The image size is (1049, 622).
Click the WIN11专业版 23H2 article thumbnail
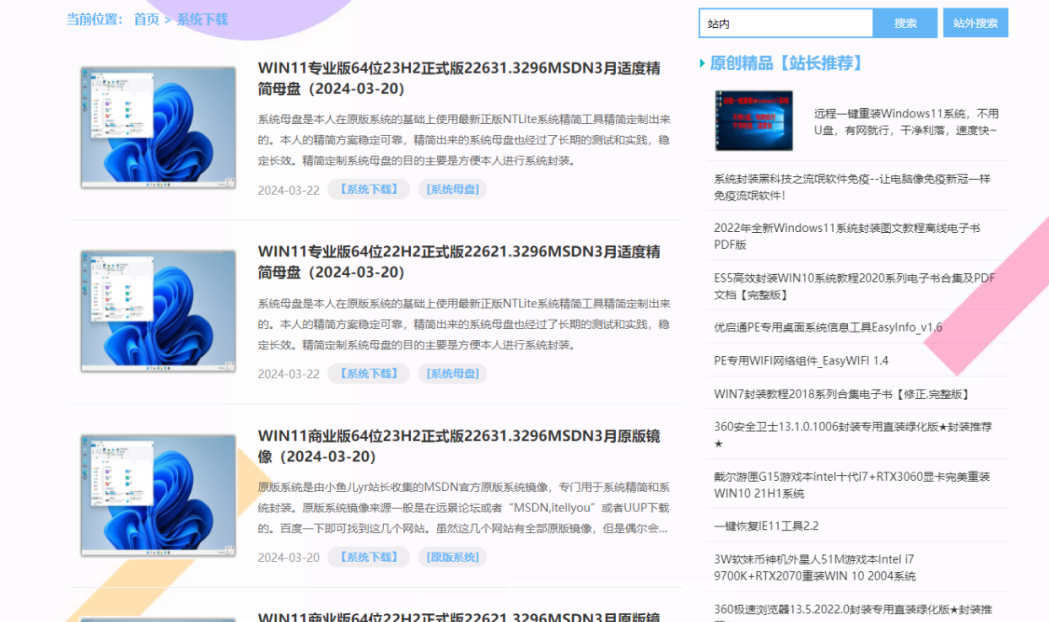(158, 127)
